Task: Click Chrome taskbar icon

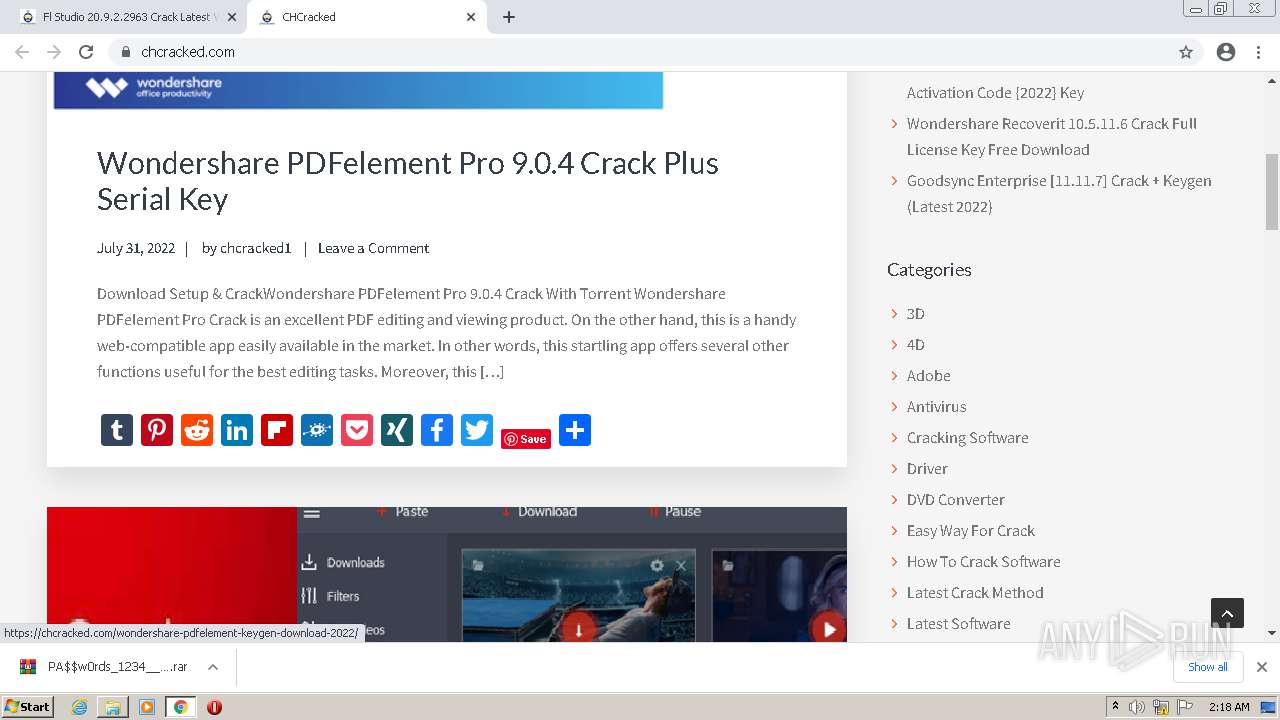Action: [180, 707]
